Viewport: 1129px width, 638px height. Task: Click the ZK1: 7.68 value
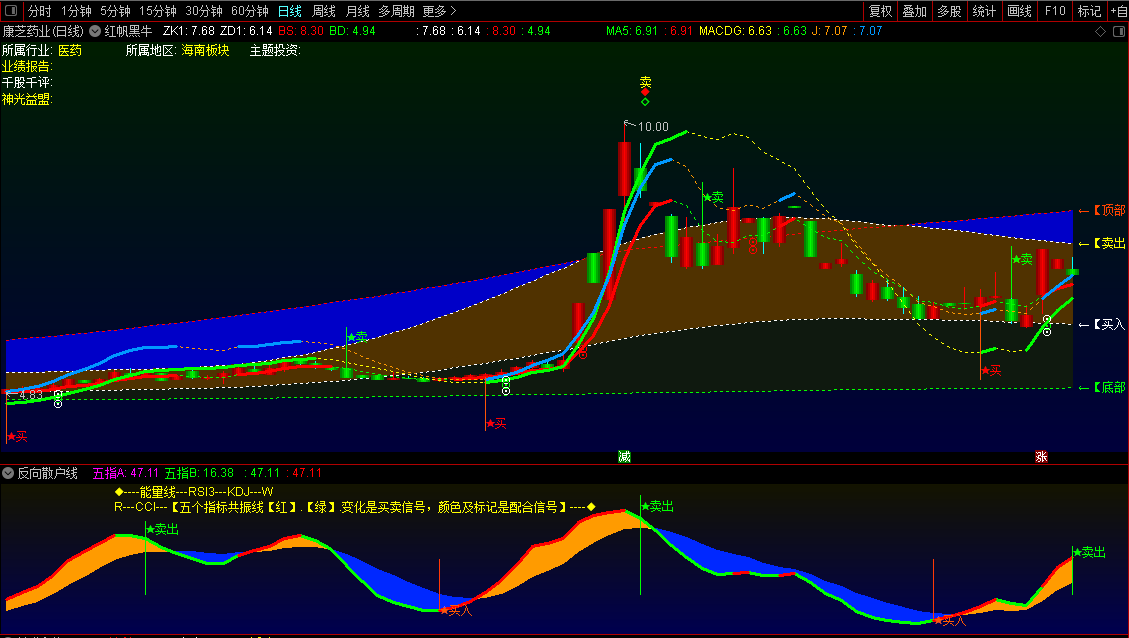coord(189,31)
